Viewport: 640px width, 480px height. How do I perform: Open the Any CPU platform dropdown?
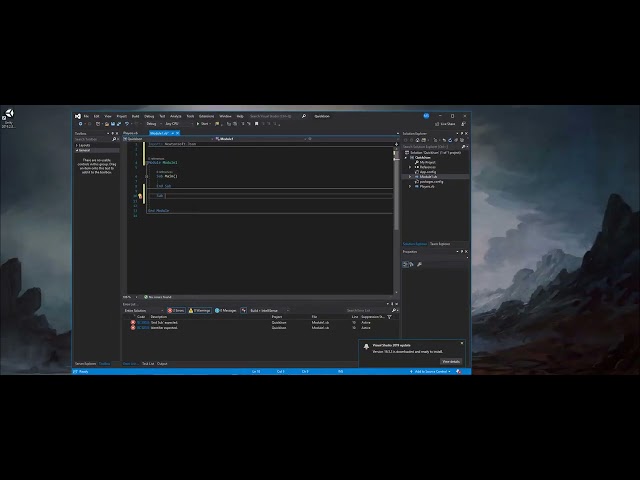pos(178,124)
